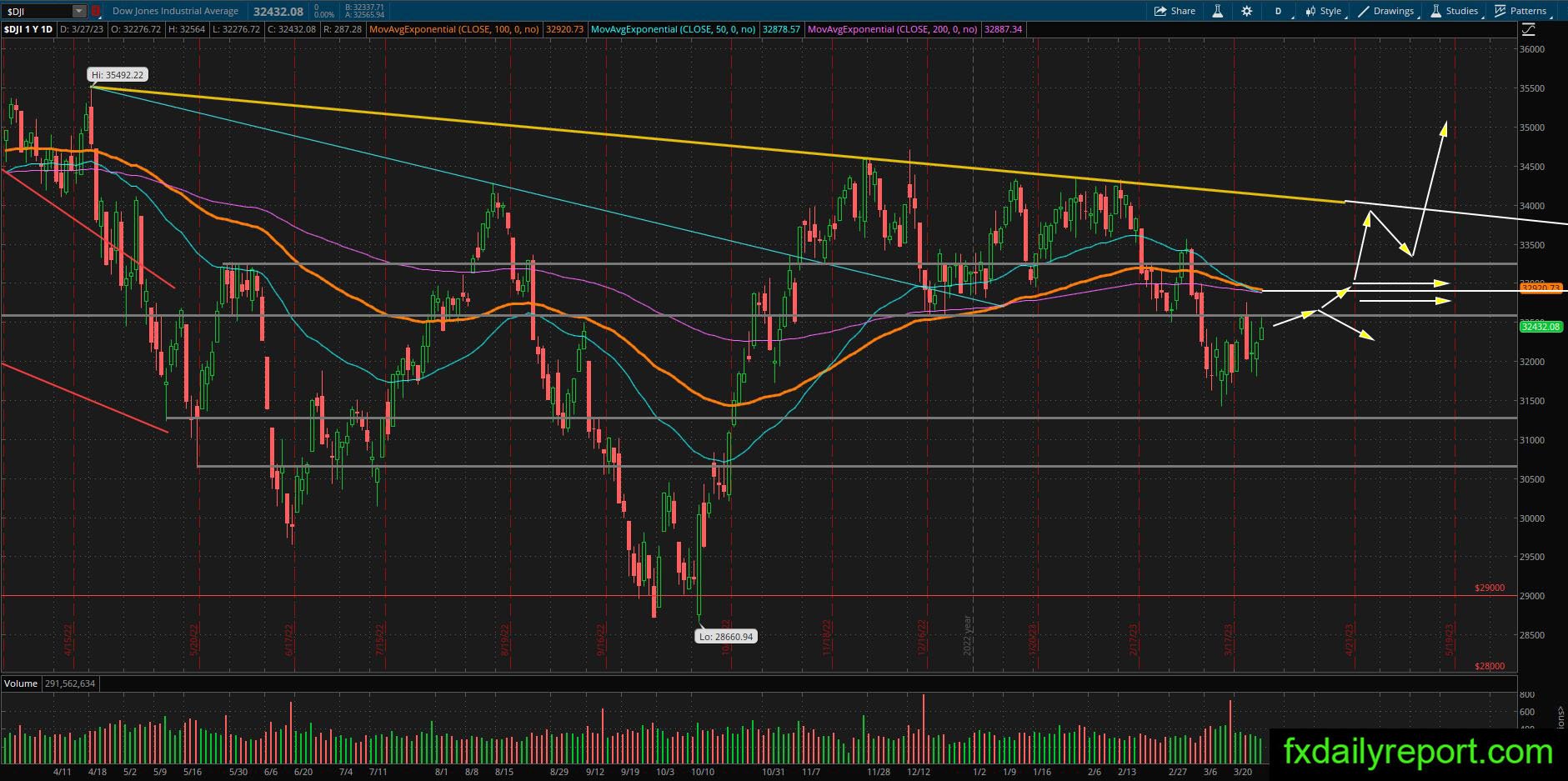Open the Style menu

pyautogui.click(x=1324, y=11)
